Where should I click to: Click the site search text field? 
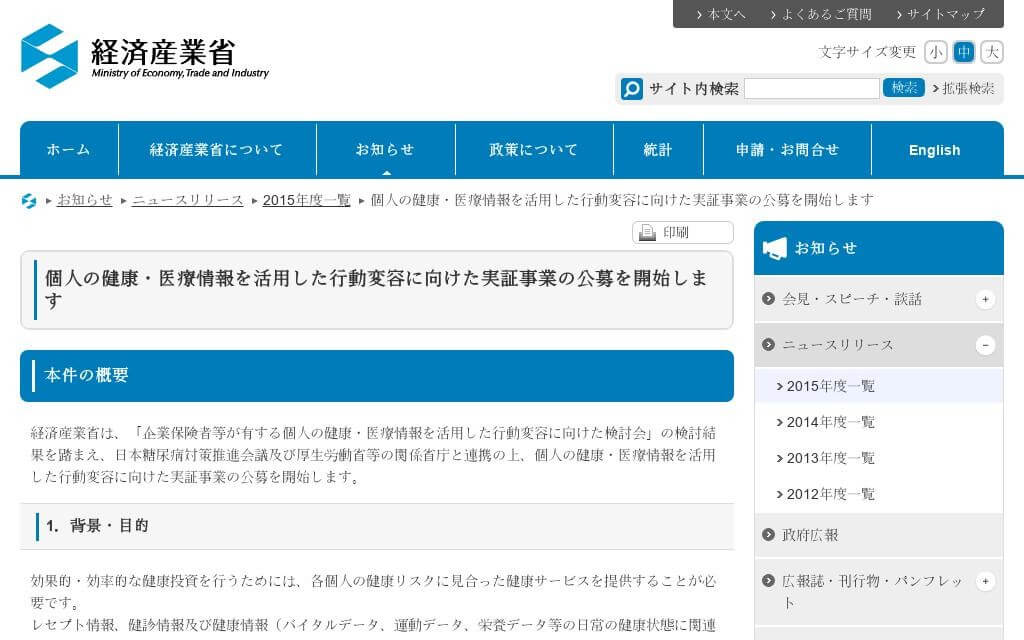coord(811,89)
